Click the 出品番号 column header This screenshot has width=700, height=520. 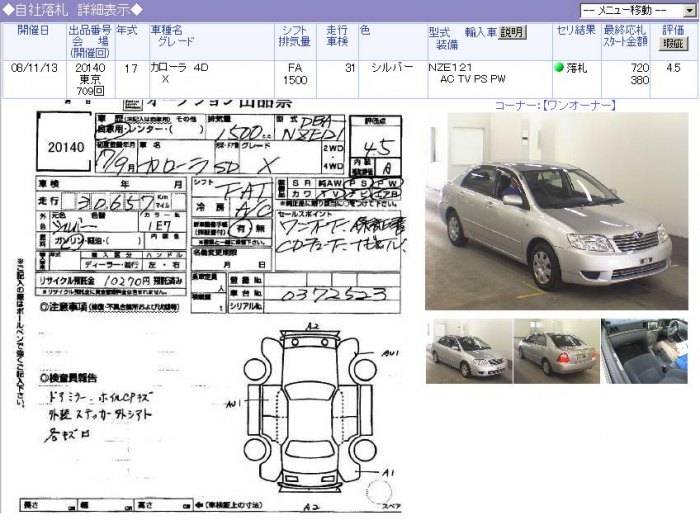coord(90,30)
